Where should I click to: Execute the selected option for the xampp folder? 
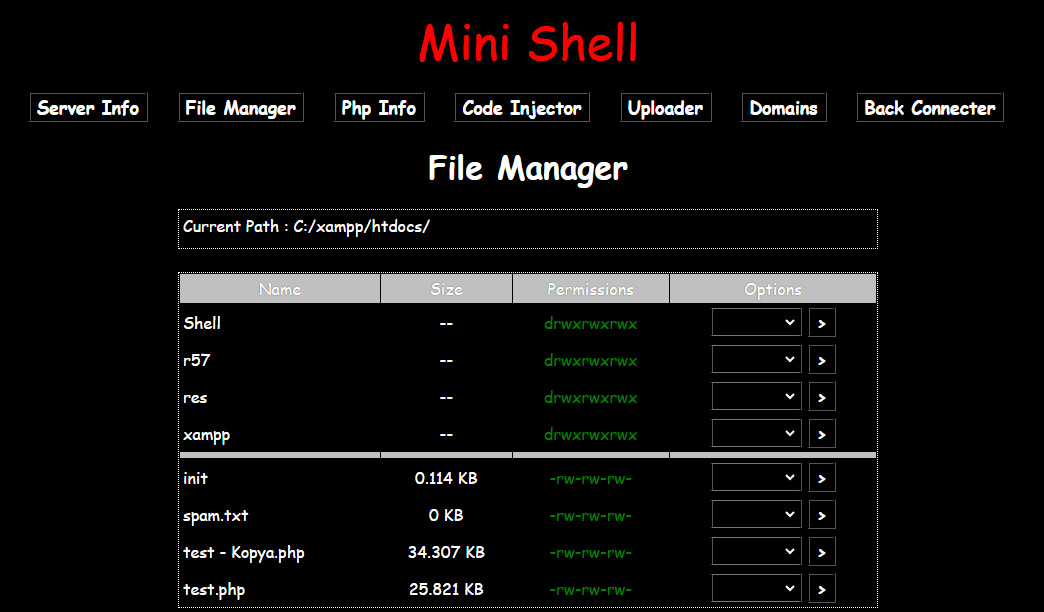[821, 433]
